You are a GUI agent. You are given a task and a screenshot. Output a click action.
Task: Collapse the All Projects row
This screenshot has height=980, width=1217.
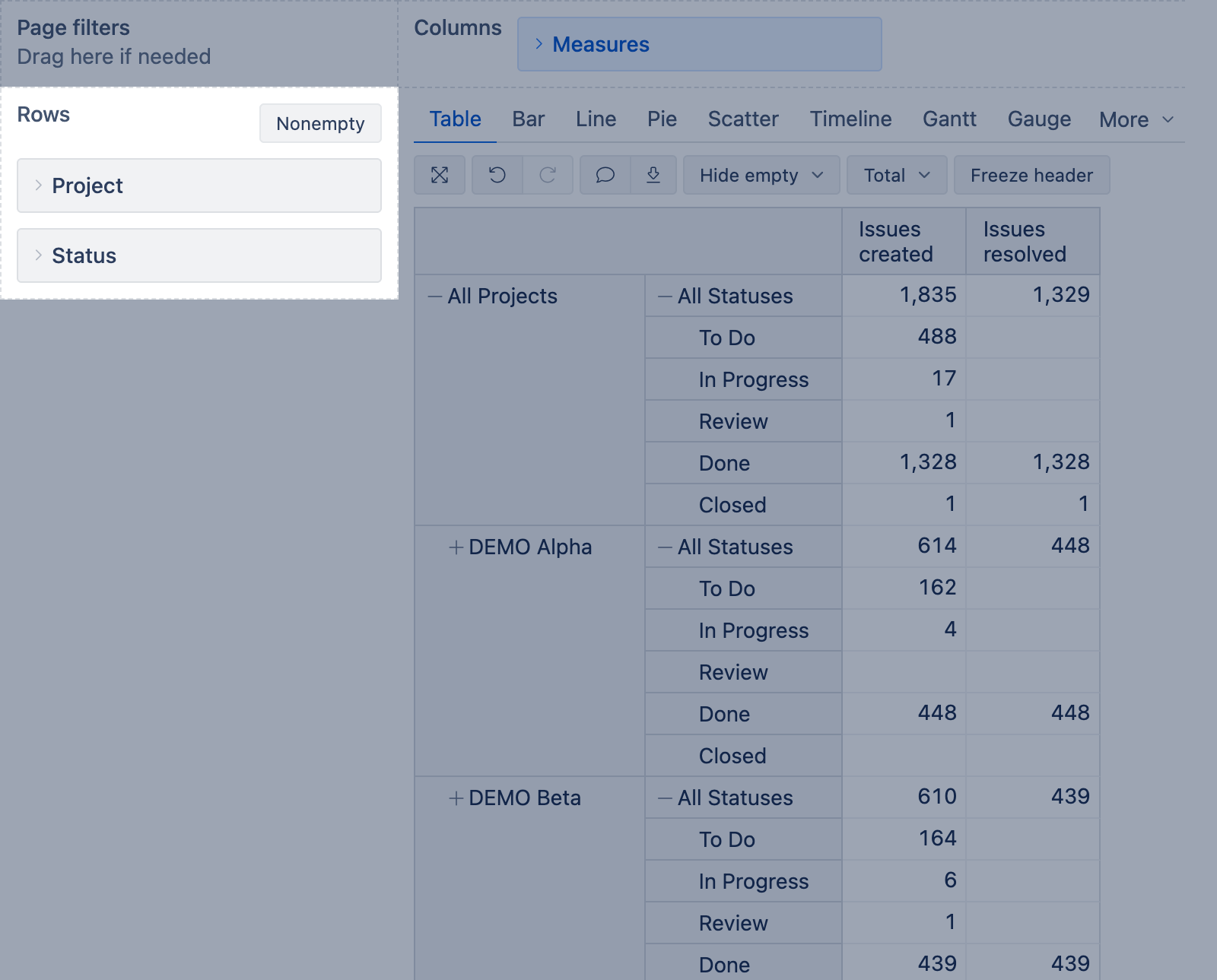coord(435,297)
